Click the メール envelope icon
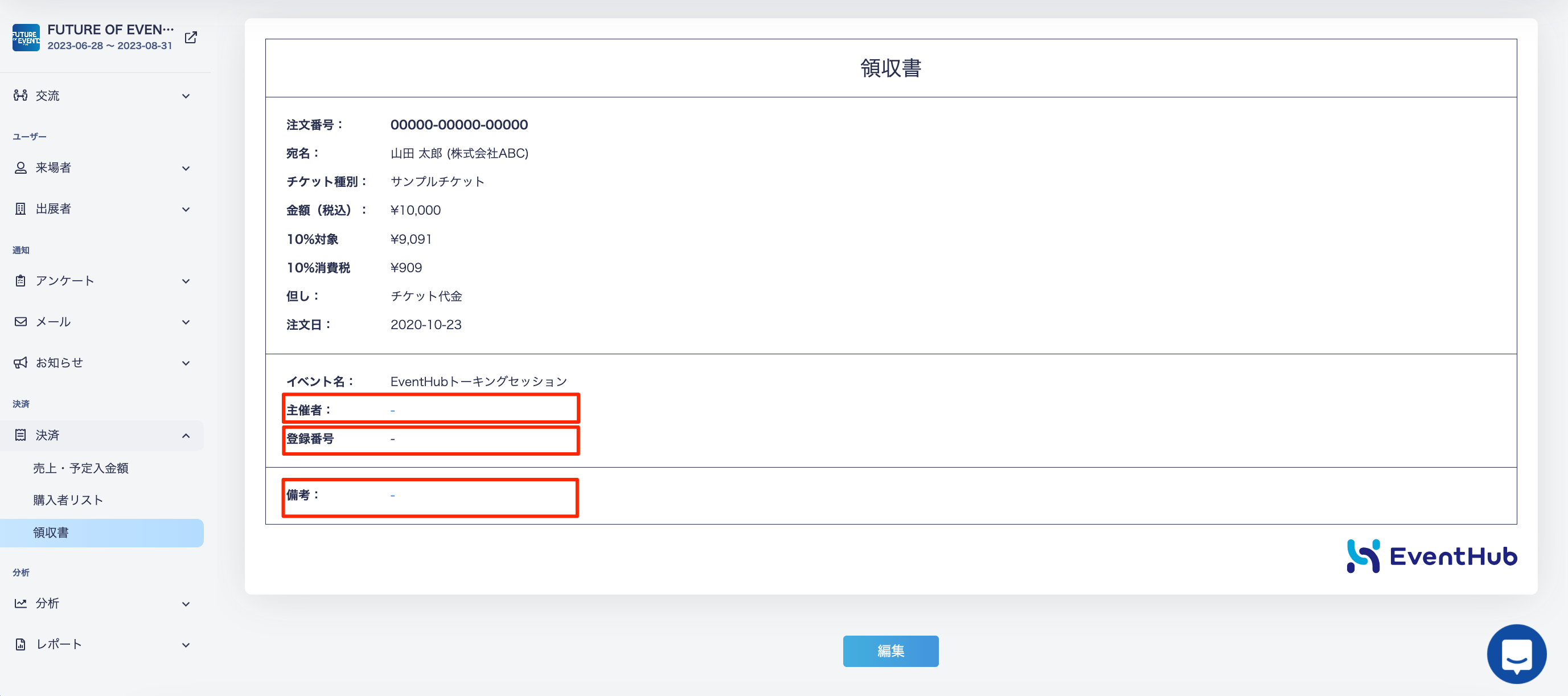Viewport: 1568px width, 696px height. point(20,321)
